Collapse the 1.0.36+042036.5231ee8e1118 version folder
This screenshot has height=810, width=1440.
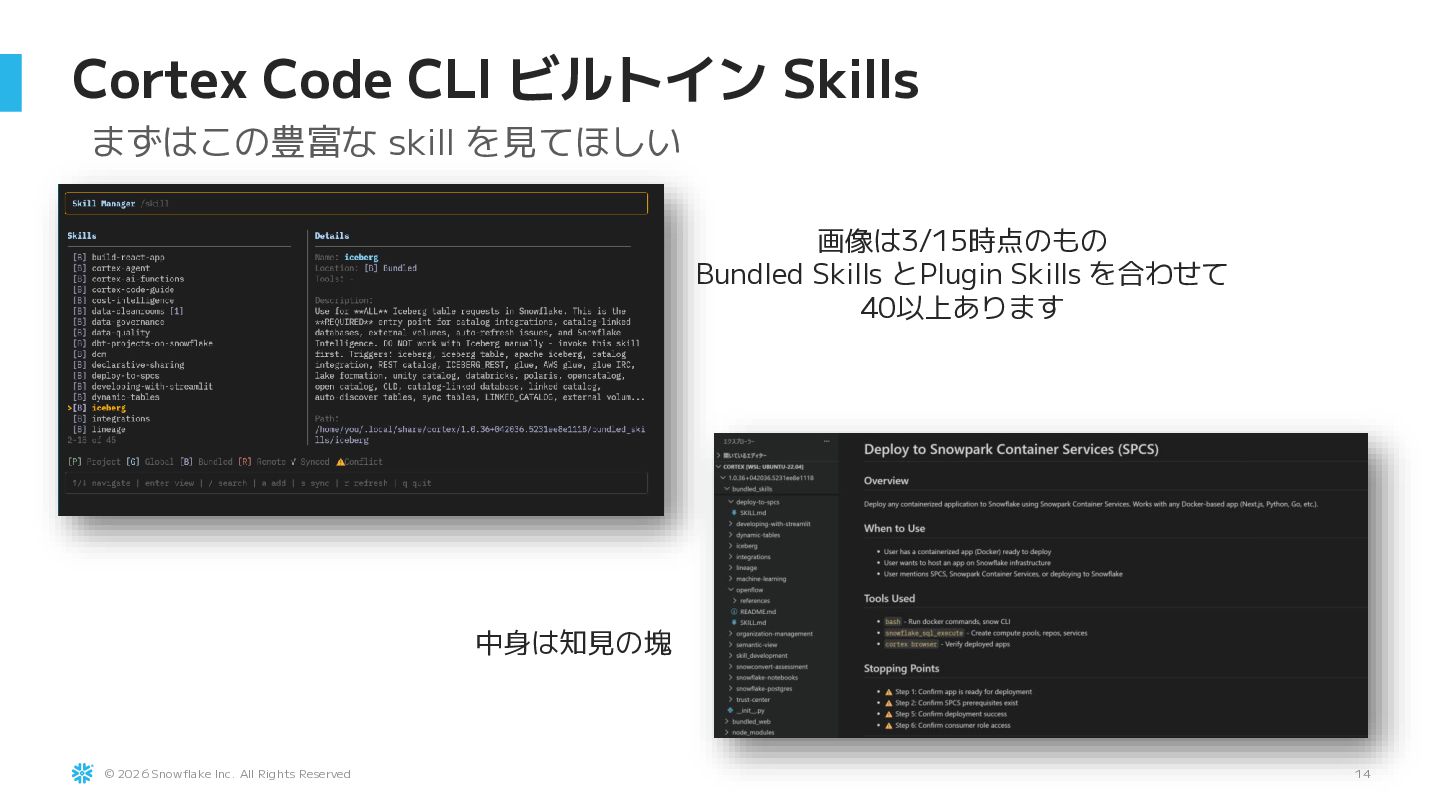pos(722,478)
